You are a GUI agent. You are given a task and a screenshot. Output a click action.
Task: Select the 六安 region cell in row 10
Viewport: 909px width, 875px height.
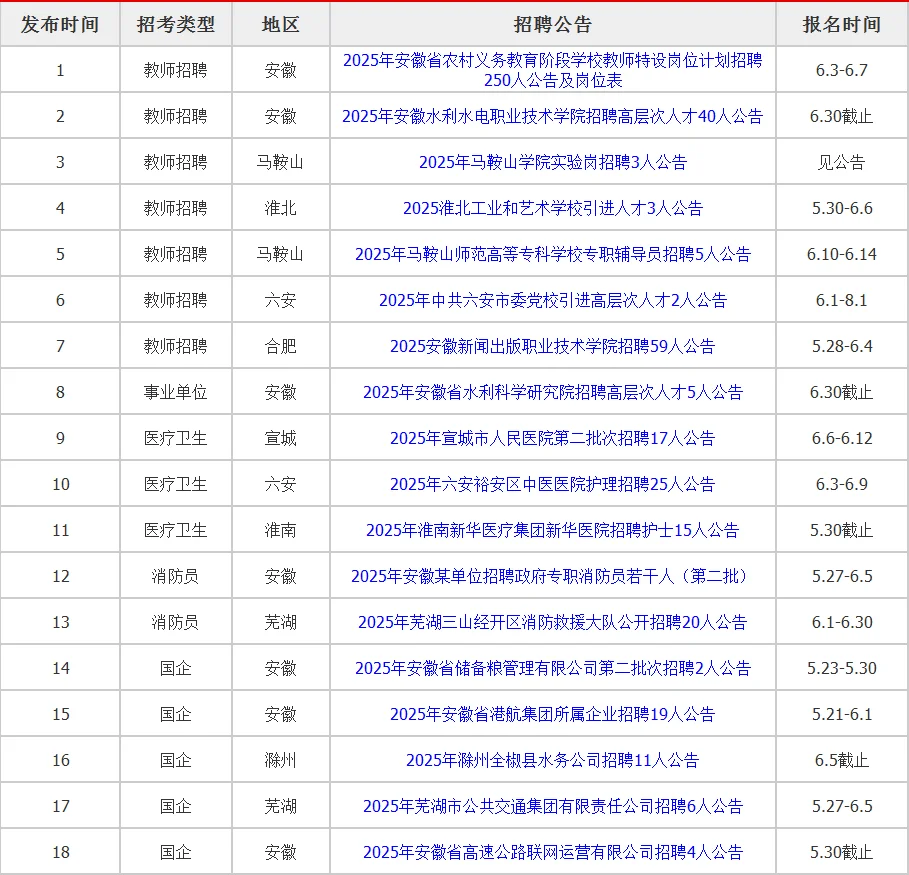coord(281,484)
